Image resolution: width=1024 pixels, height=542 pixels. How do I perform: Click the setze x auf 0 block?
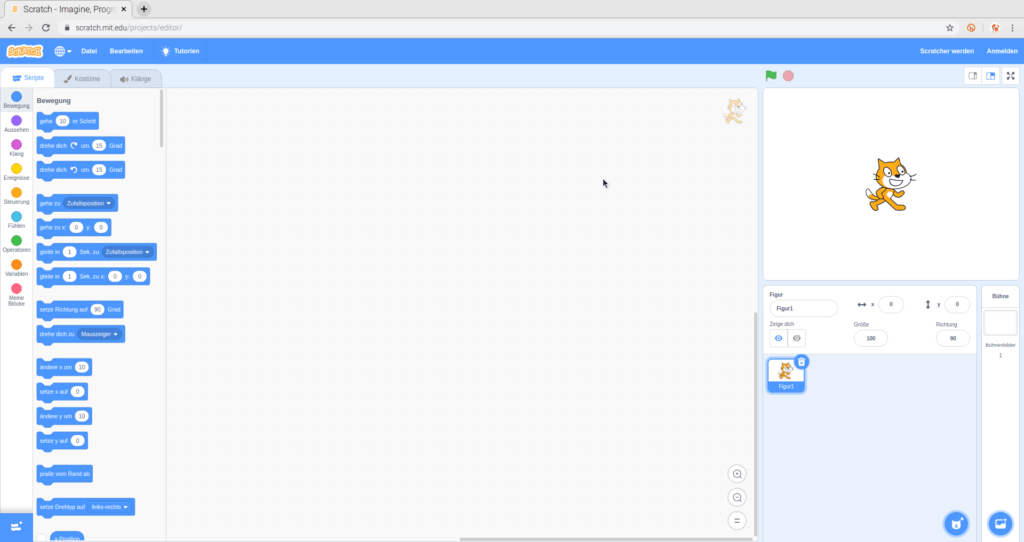(x=62, y=392)
